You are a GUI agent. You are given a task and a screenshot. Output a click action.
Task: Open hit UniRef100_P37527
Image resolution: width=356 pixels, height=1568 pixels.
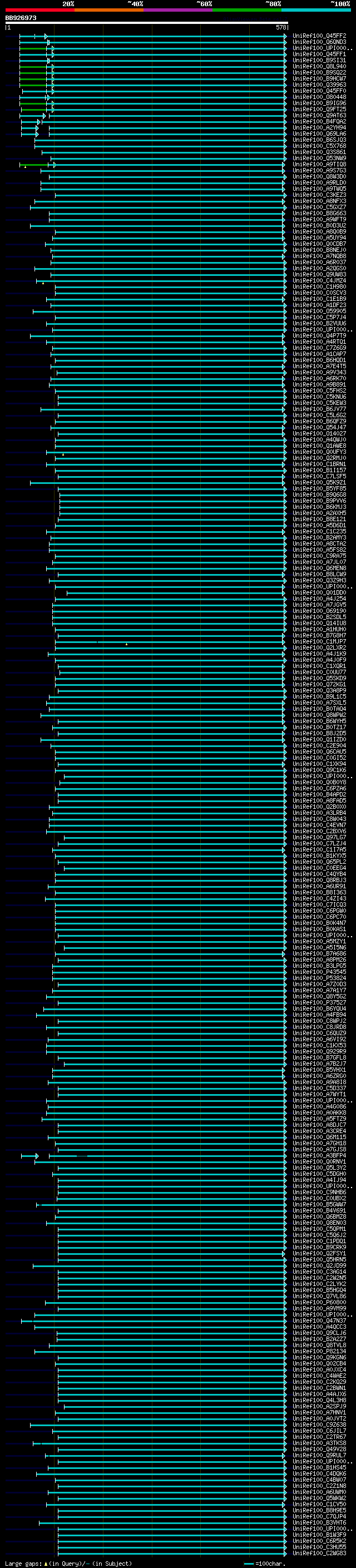click(x=319, y=1002)
